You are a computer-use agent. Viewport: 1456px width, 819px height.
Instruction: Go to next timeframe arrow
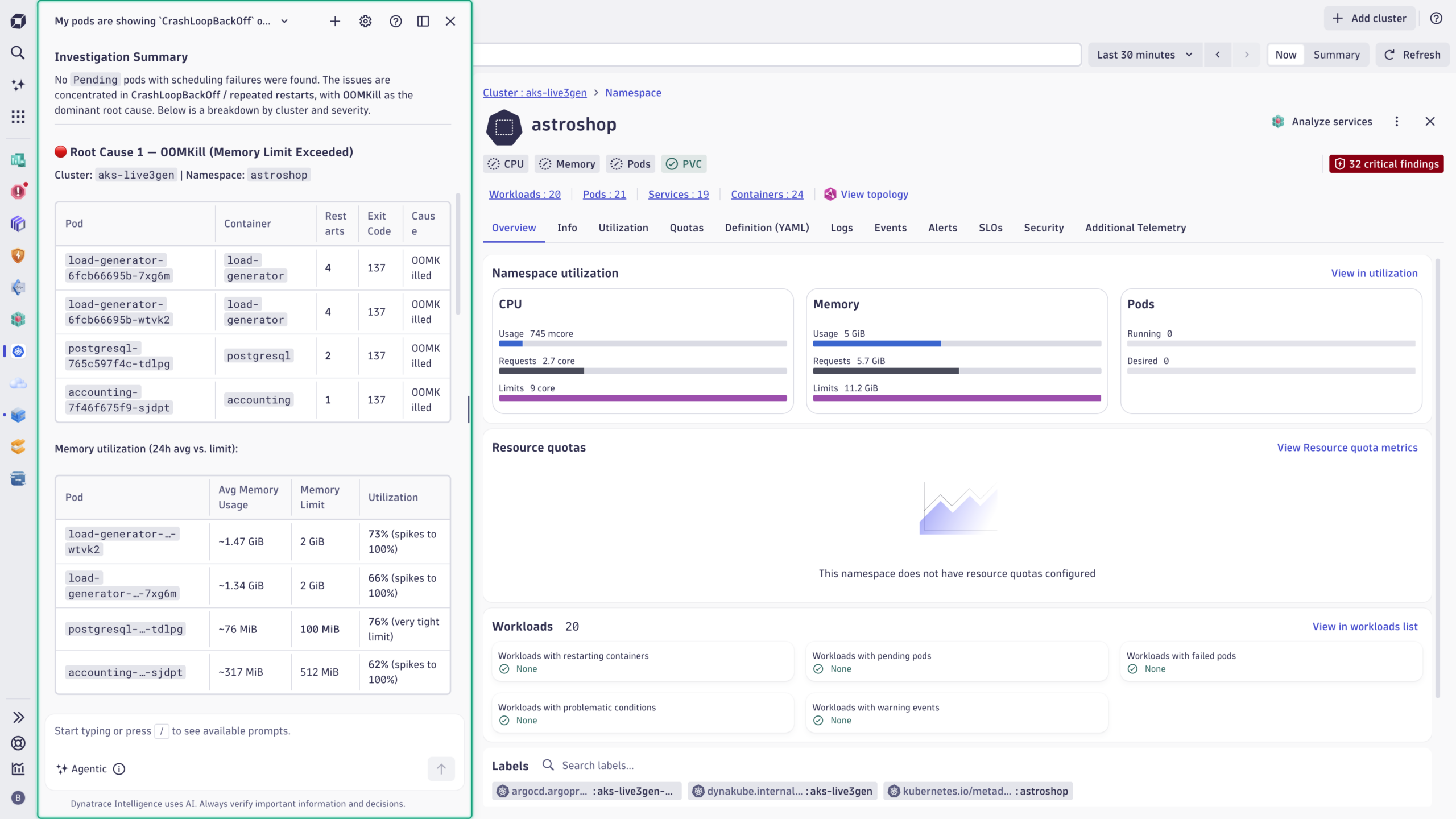coord(1247,55)
